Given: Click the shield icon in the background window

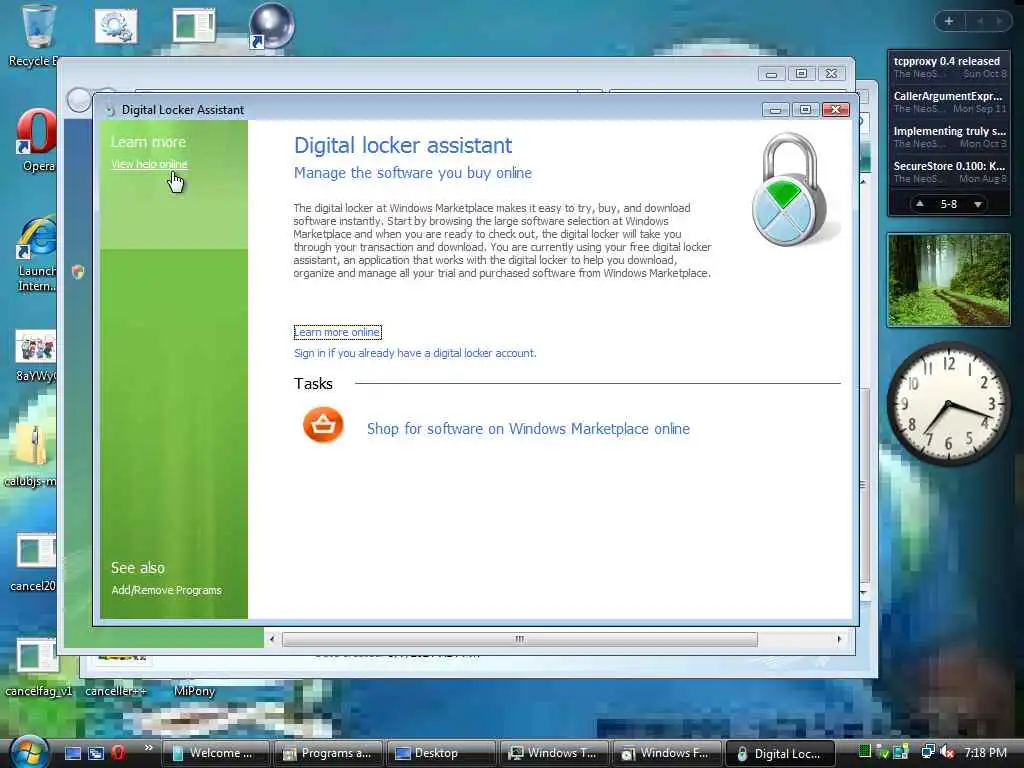Looking at the screenshot, I should point(78,272).
